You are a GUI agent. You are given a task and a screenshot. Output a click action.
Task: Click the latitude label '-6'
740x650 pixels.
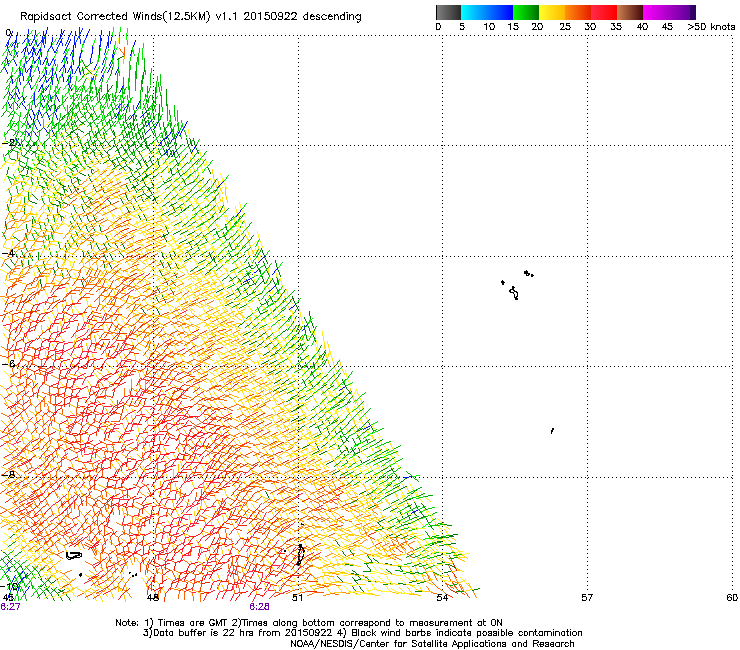[x=9, y=363]
